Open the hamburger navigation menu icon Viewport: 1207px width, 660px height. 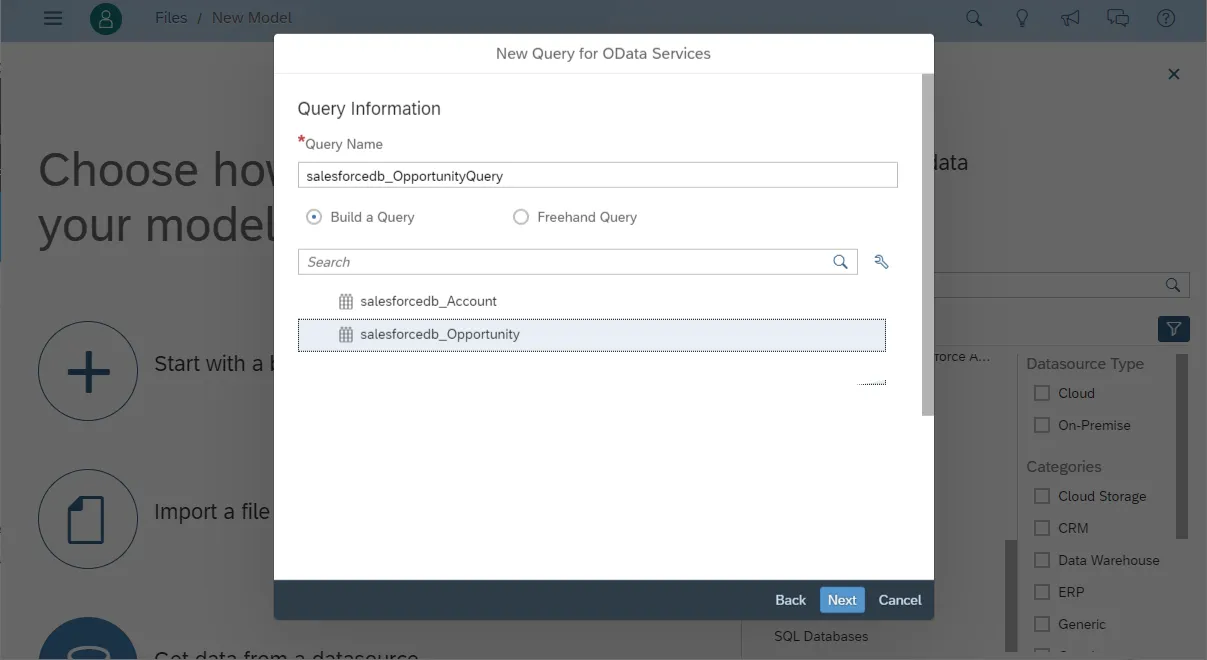[53, 17]
